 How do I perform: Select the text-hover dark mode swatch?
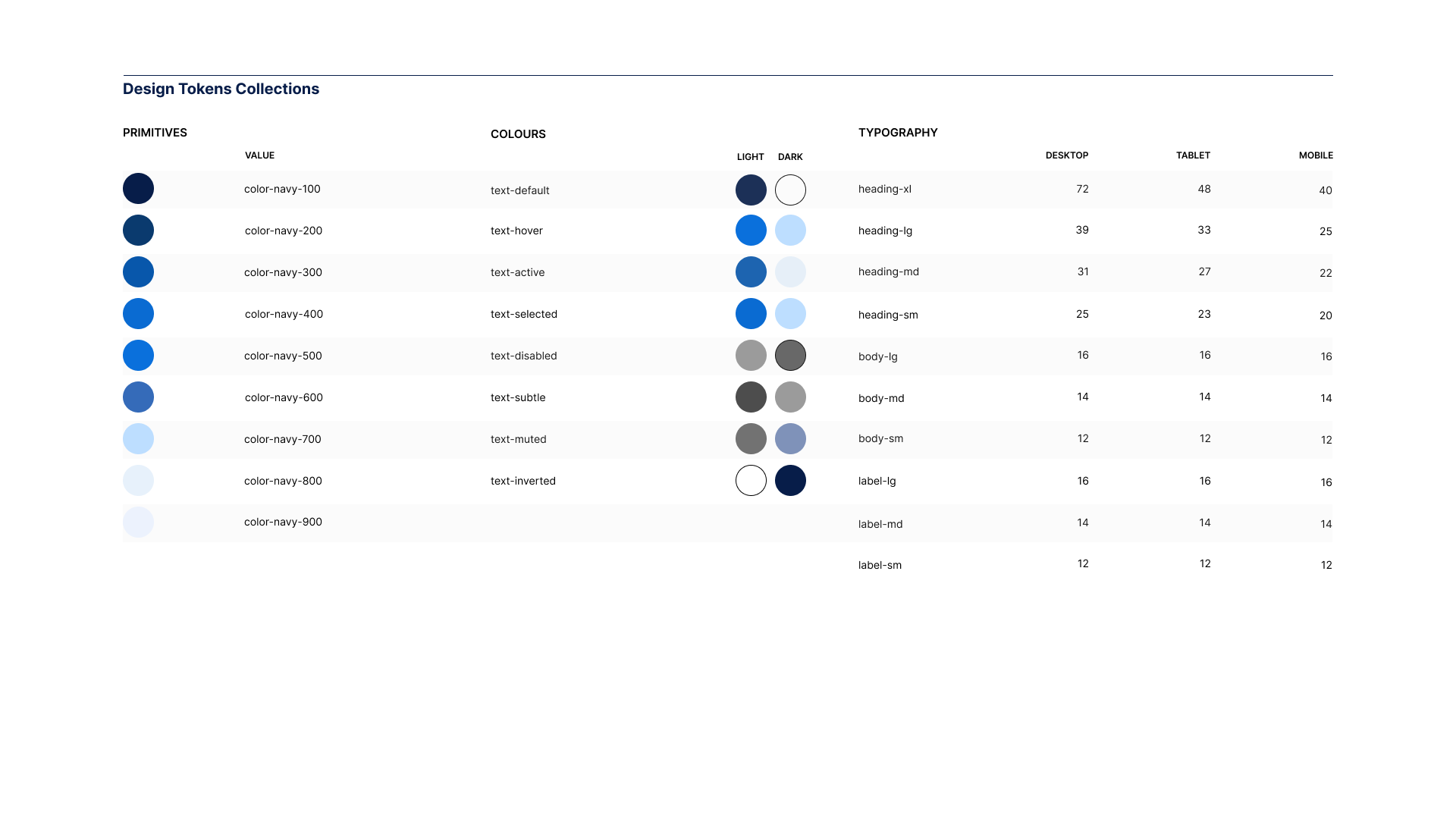tap(789, 230)
